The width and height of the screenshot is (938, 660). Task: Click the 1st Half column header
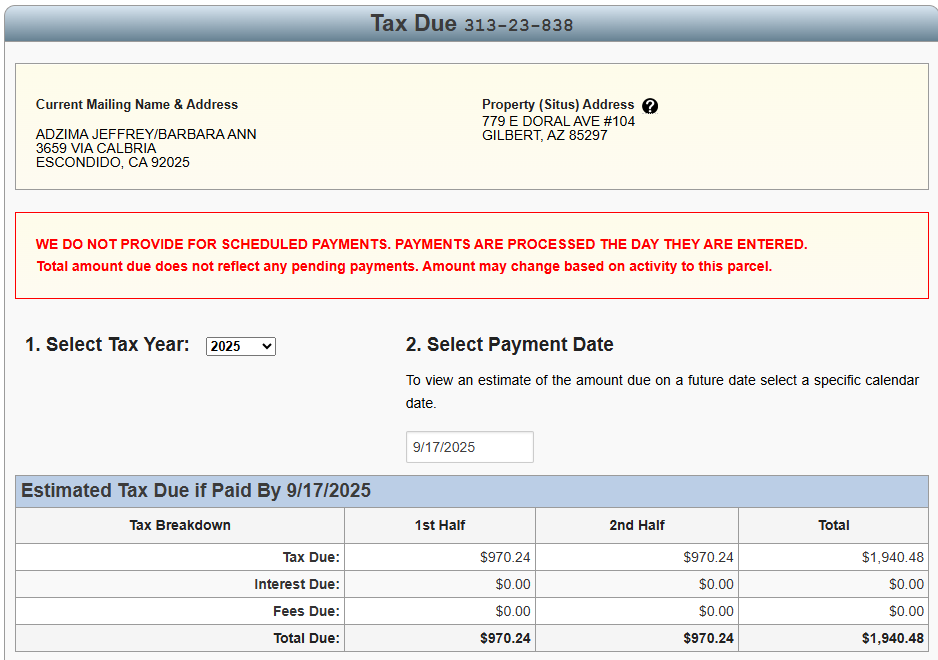click(440, 525)
